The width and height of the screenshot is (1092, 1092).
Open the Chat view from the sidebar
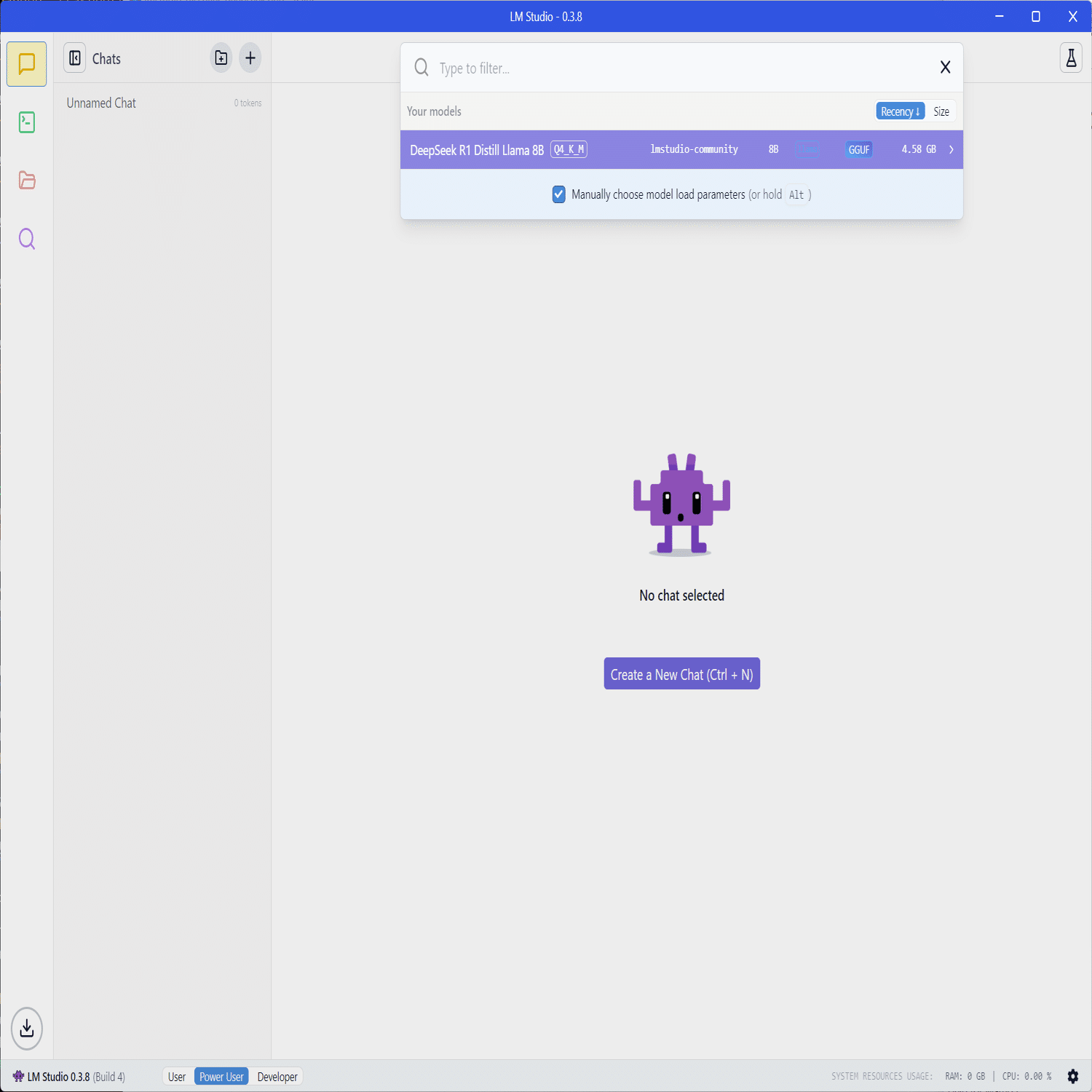click(27, 64)
